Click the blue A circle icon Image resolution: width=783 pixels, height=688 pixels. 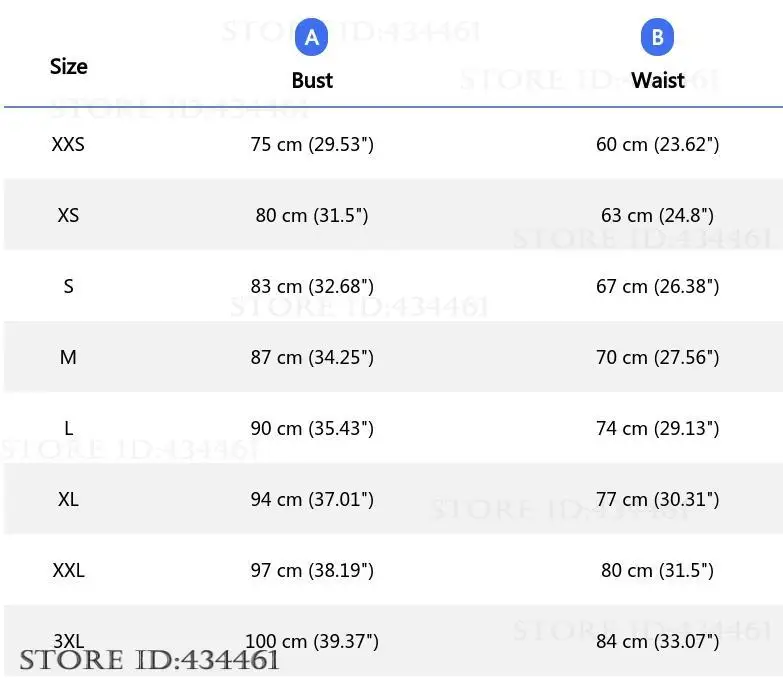pos(312,38)
